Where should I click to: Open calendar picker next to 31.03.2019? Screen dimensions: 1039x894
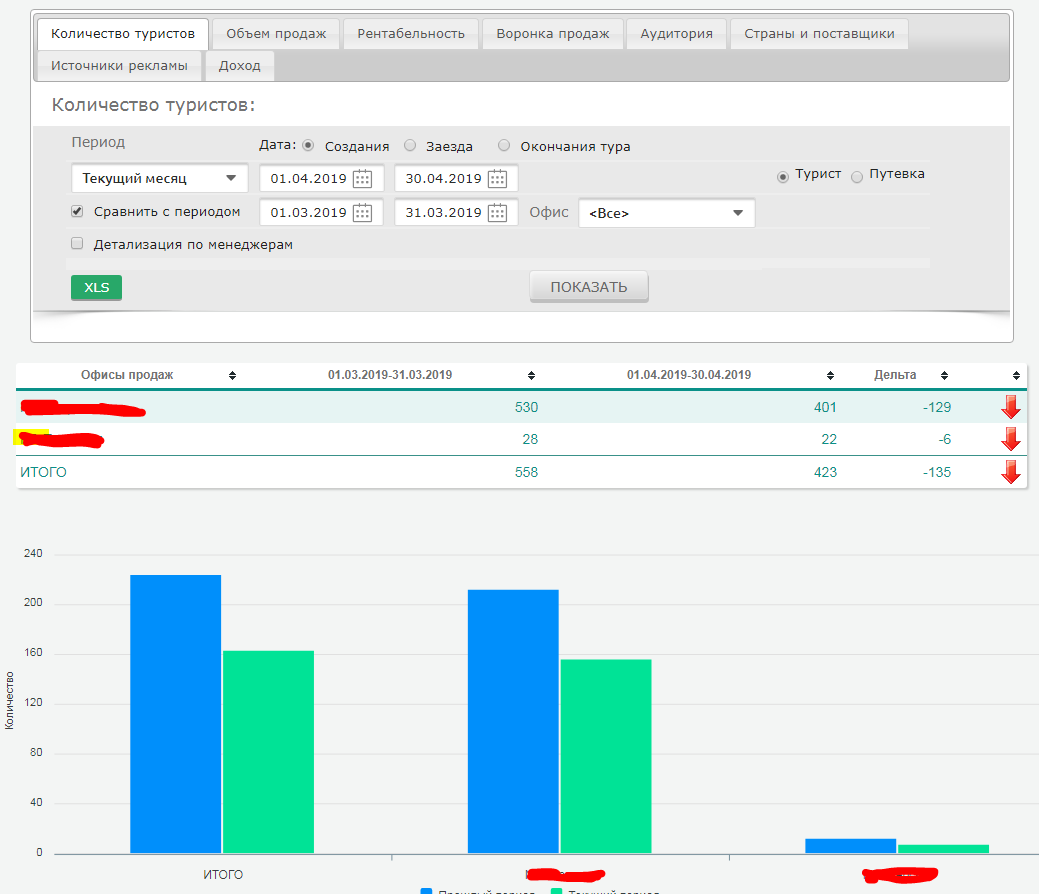point(498,213)
